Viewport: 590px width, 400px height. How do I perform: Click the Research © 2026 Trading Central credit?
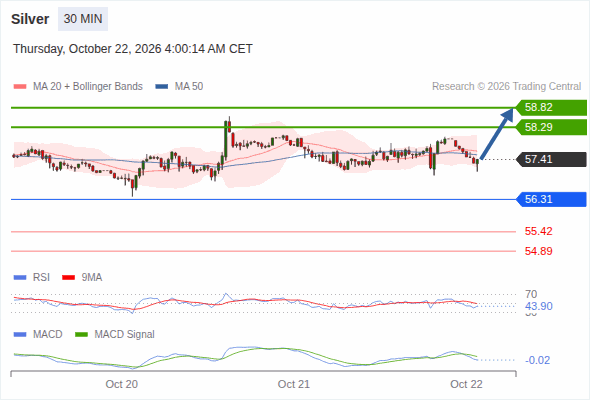(506, 87)
